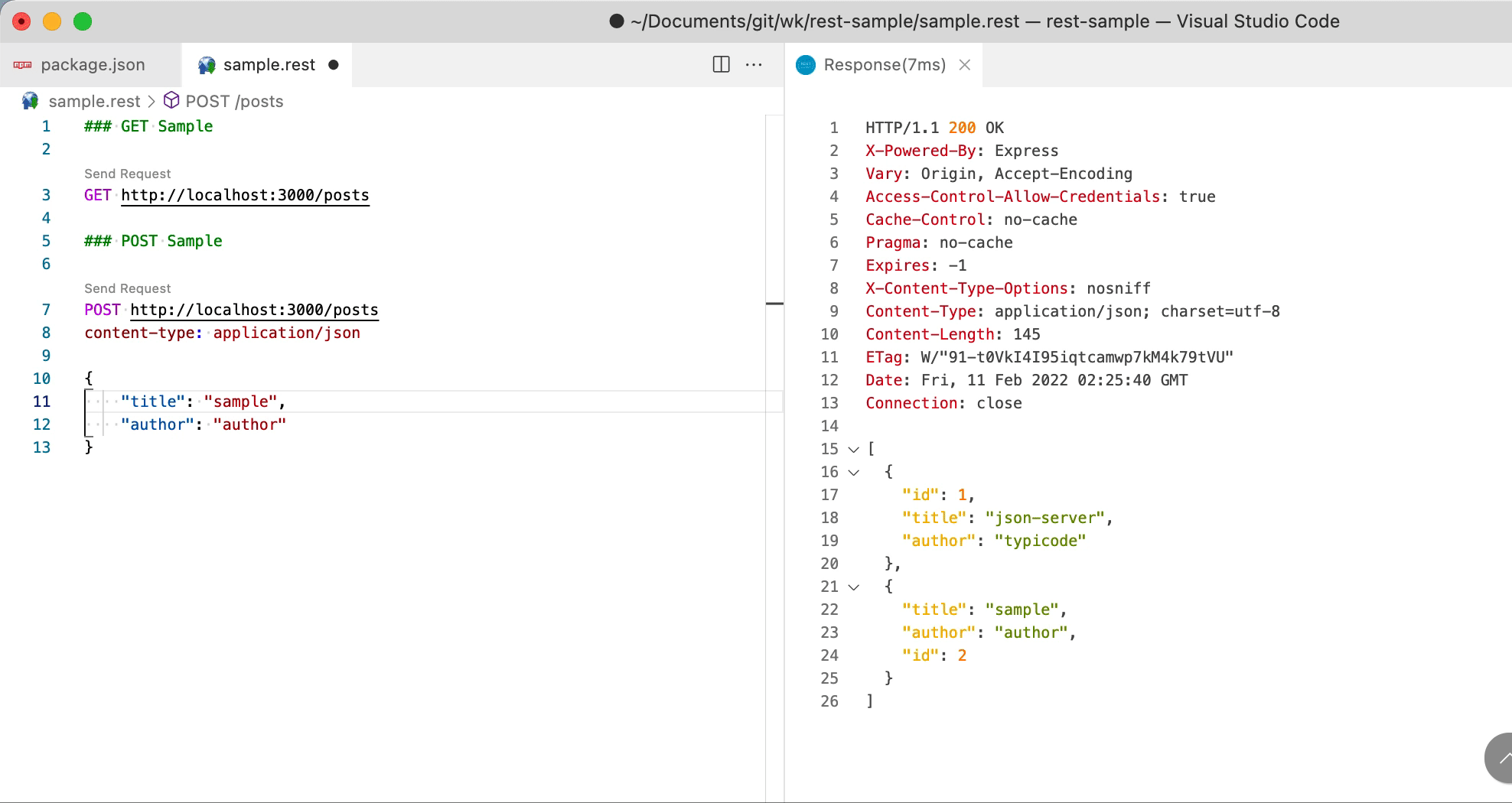Viewport: 1512px width, 803px height.
Task: Click the Pragma: no-cache header
Action: tap(939, 242)
